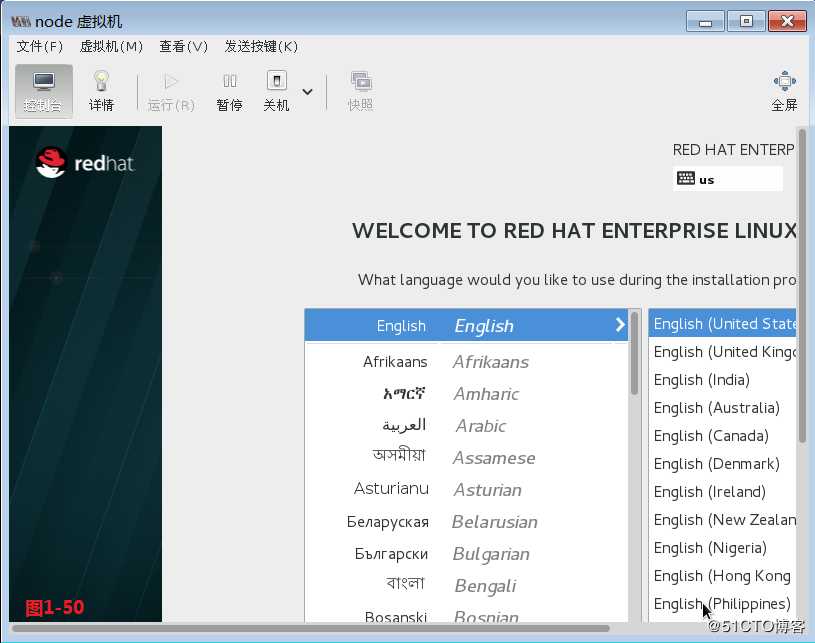Shut down the VM via 关机 icon
815x643 pixels.
[x=276, y=91]
